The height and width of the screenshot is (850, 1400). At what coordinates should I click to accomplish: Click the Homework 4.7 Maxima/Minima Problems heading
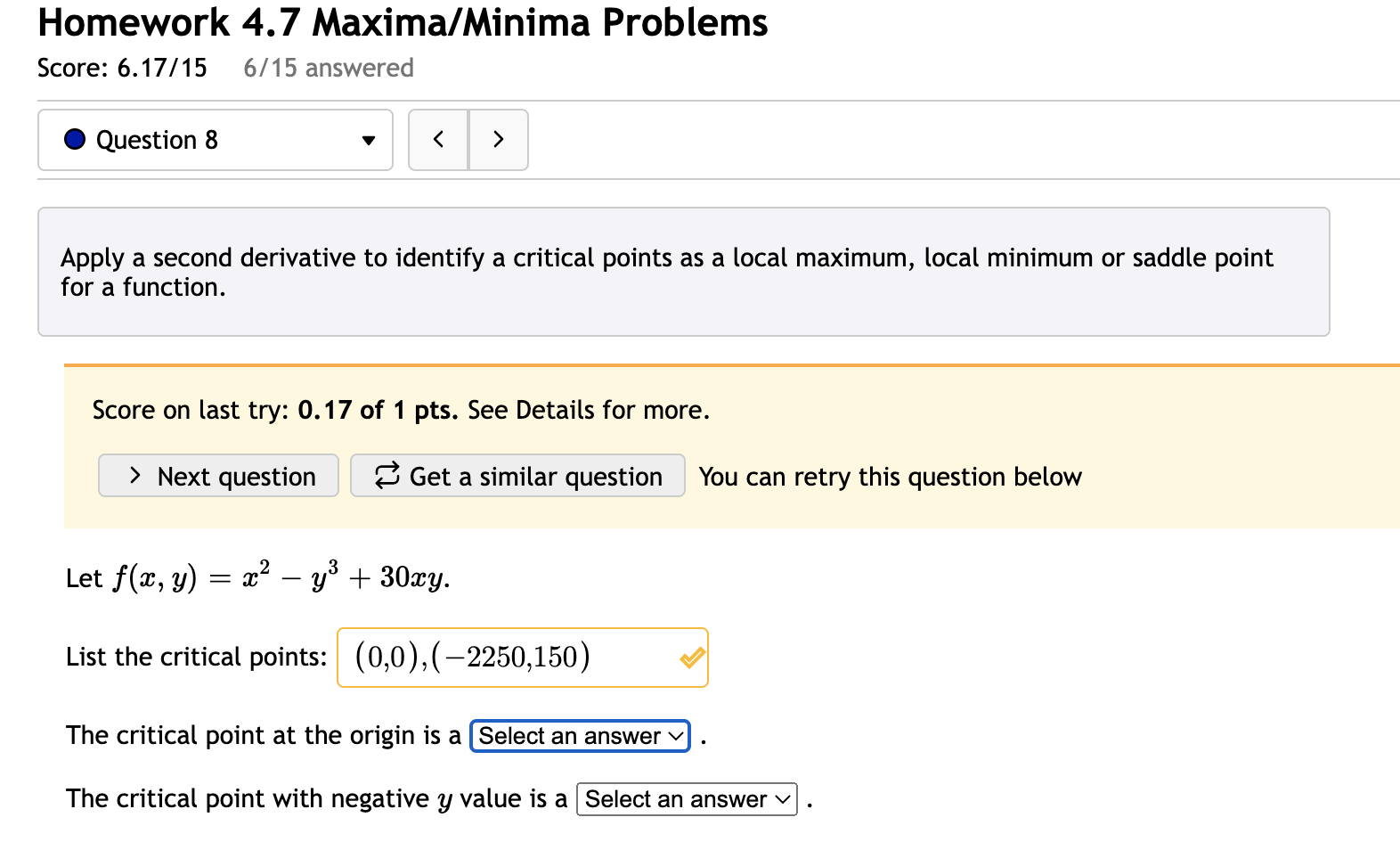(402, 23)
